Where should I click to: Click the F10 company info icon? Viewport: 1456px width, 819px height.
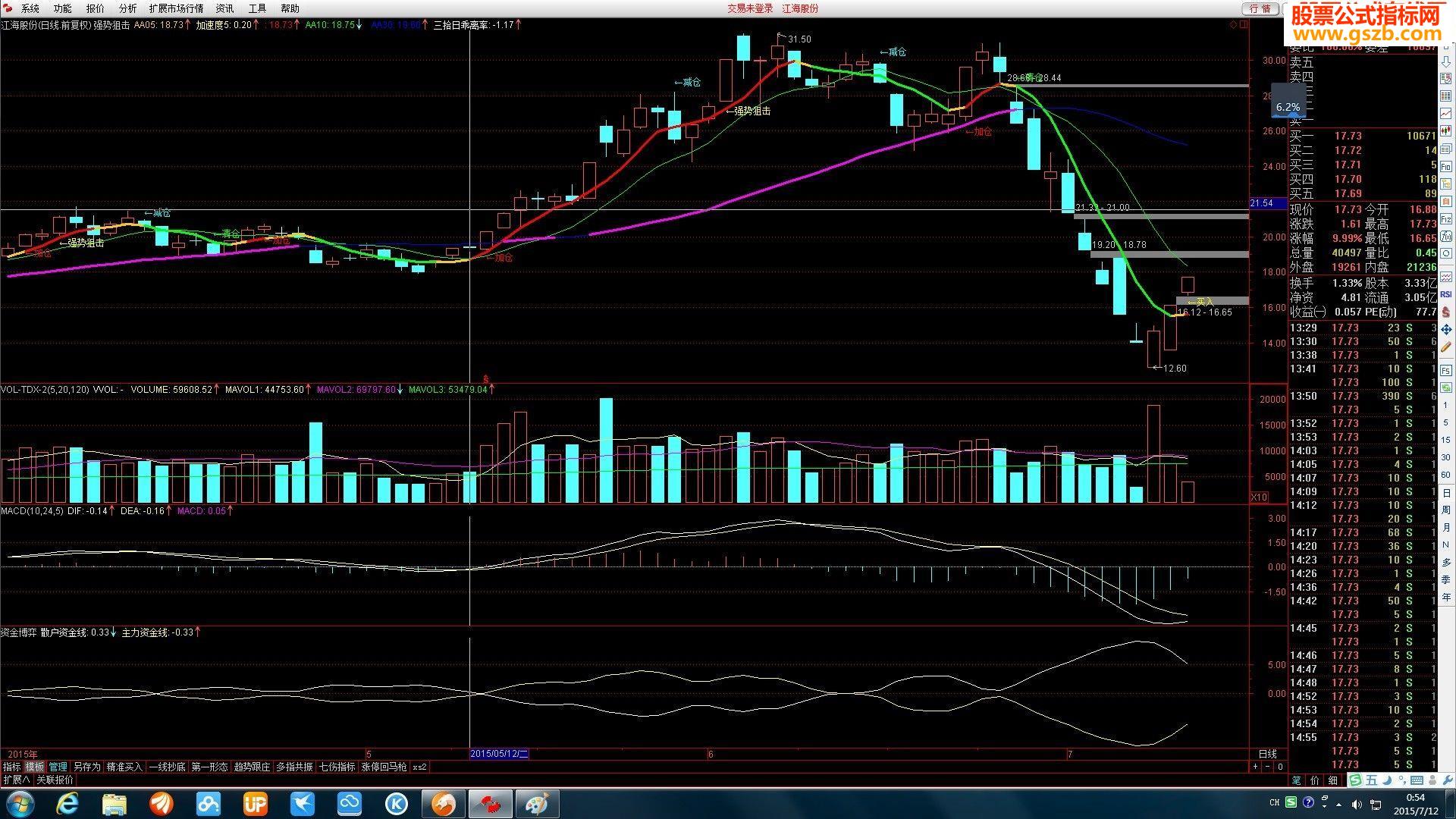click(1446, 167)
